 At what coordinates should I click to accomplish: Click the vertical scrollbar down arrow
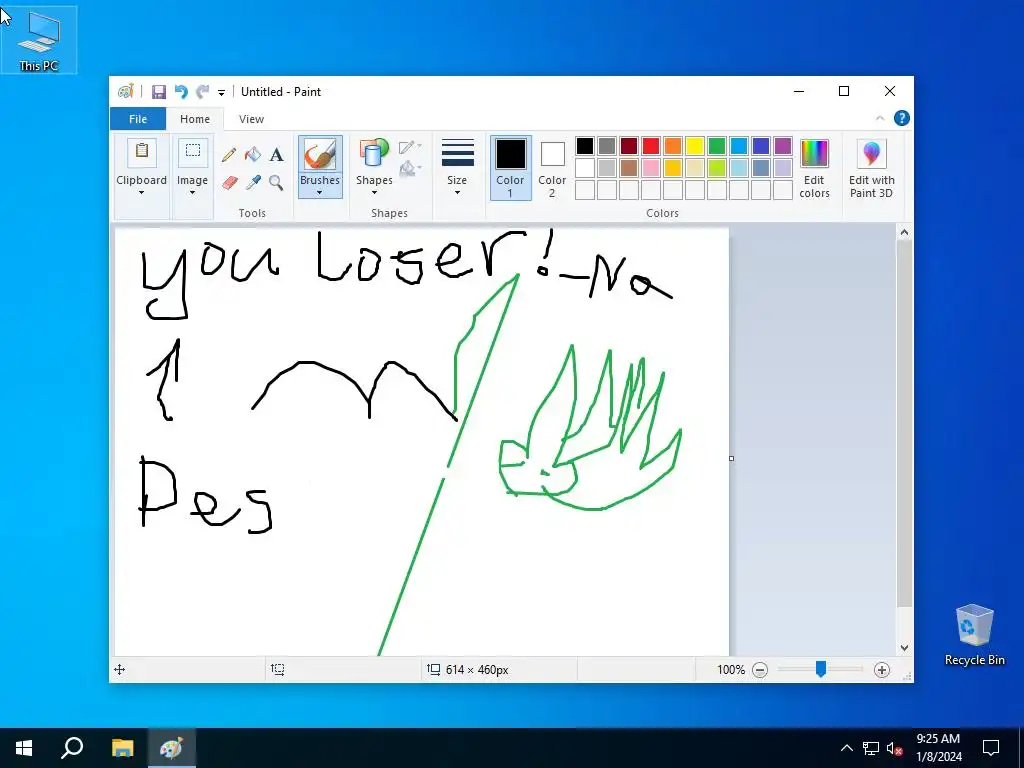pos(904,648)
